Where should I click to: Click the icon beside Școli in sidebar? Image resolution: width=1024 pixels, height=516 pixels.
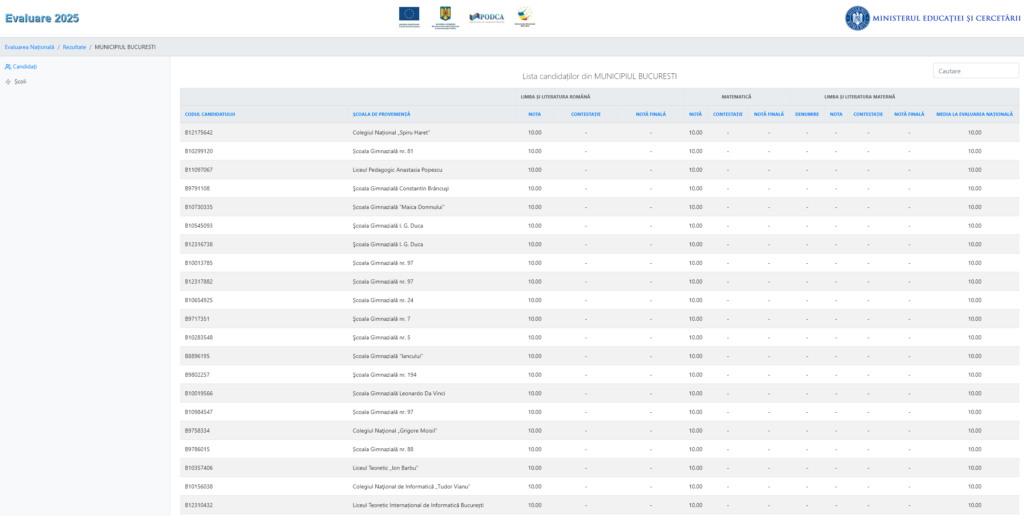(x=8, y=82)
